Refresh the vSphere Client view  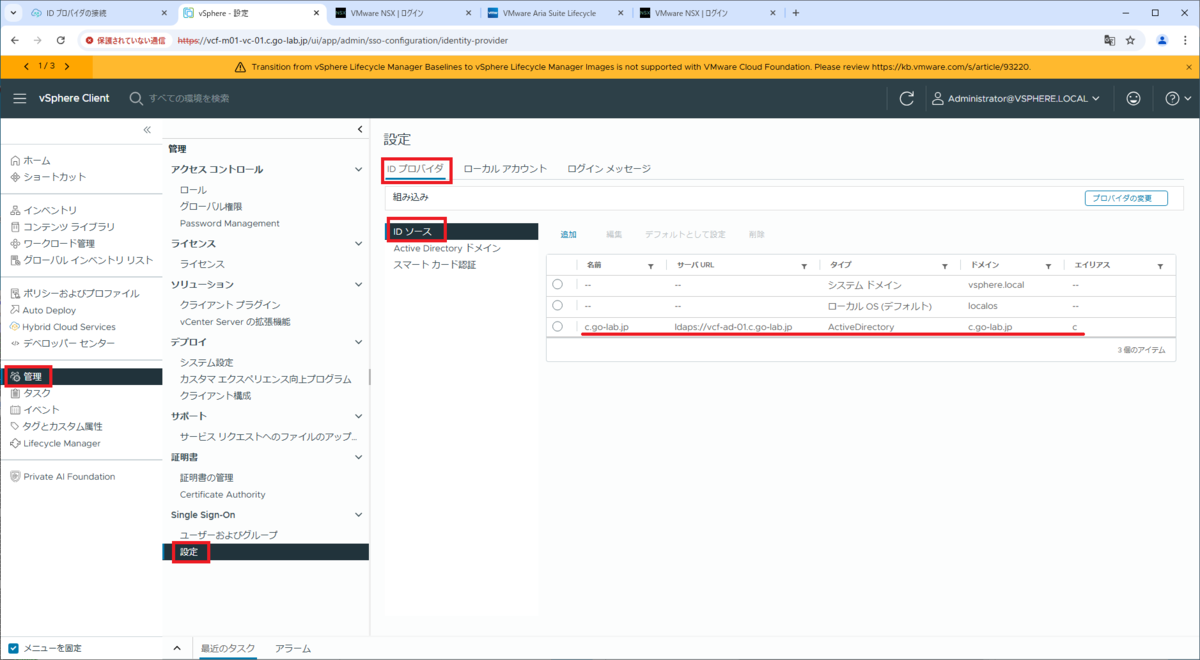[907, 98]
